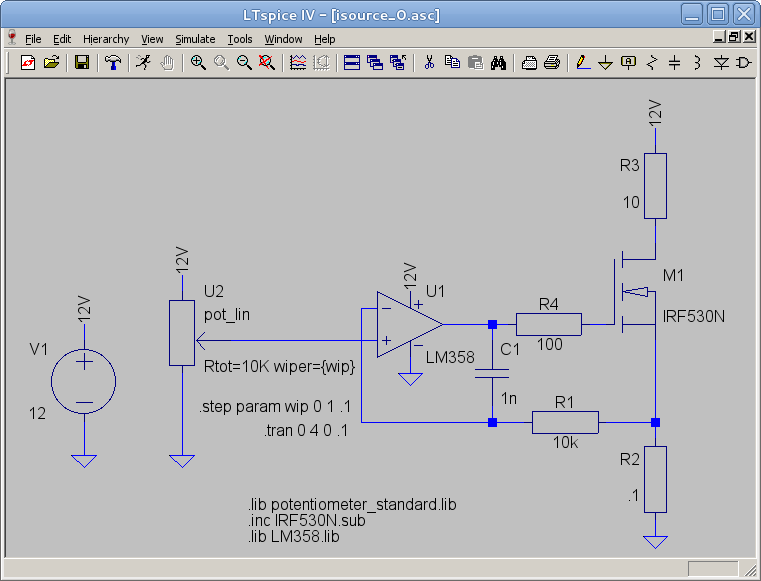This screenshot has width=761, height=581.
Task: Click the Autorange waveform plot icon
Action: tap(298, 63)
